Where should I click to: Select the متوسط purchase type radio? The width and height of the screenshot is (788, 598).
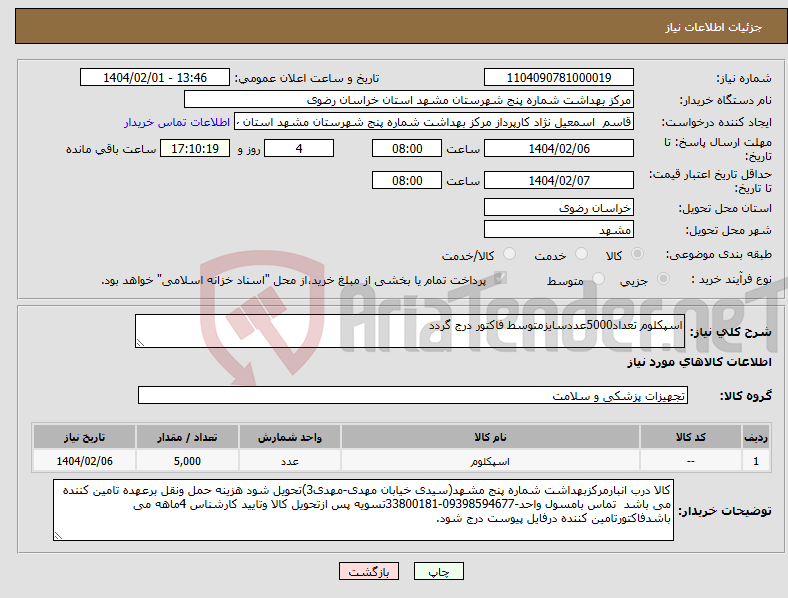(x=599, y=278)
